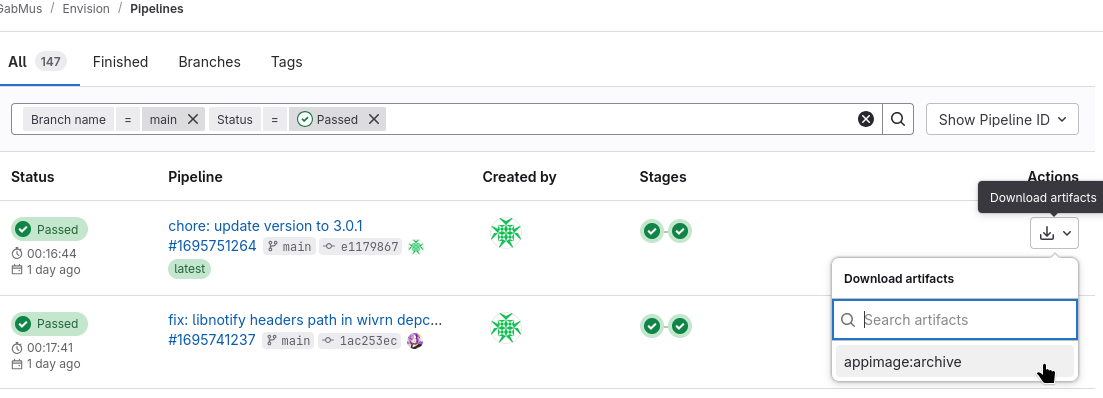1103x398 pixels.
Task: Open pipeline ID #1695751264
Action: 212,246
